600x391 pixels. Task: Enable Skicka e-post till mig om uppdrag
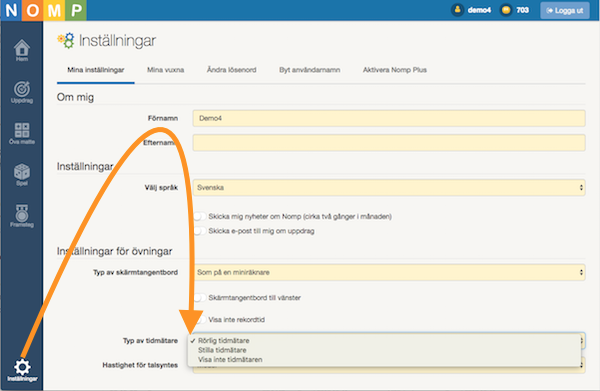[x=199, y=231]
